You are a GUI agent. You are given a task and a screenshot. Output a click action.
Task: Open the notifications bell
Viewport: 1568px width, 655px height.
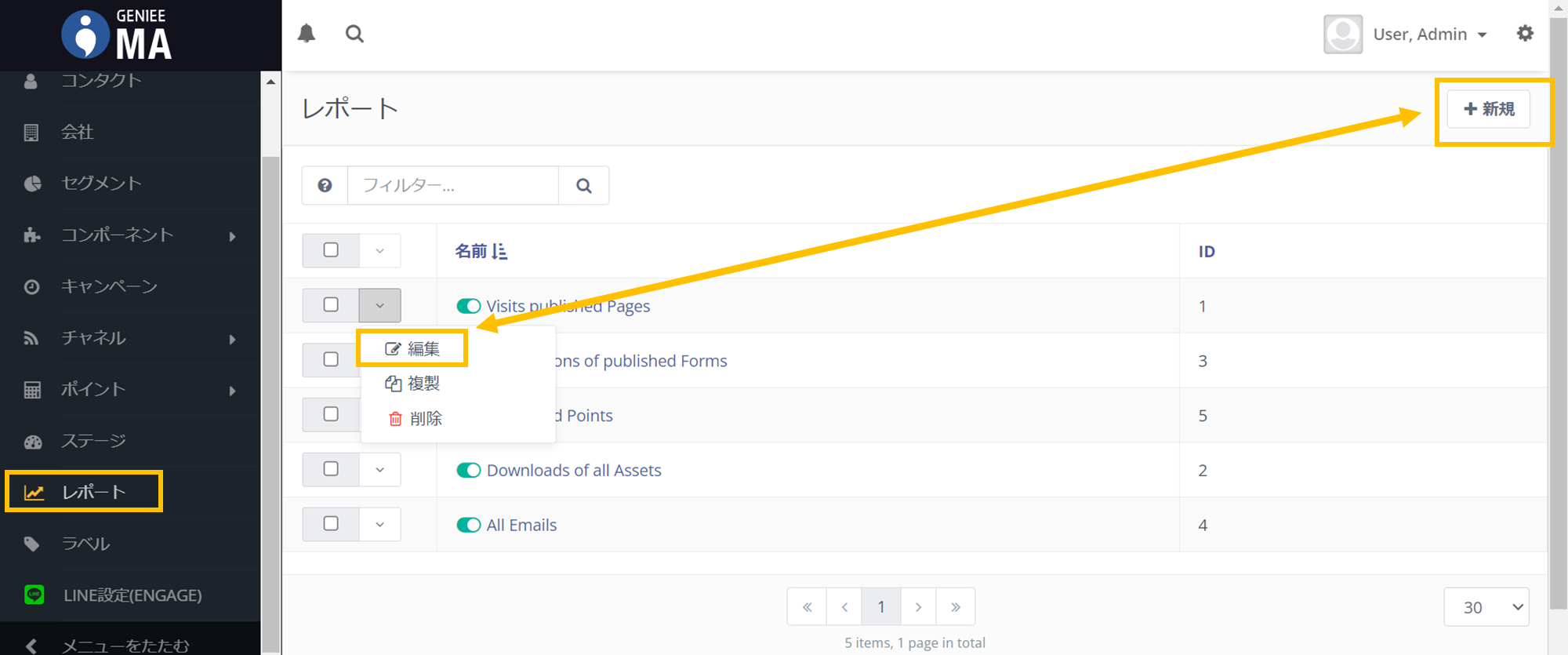coord(307,33)
